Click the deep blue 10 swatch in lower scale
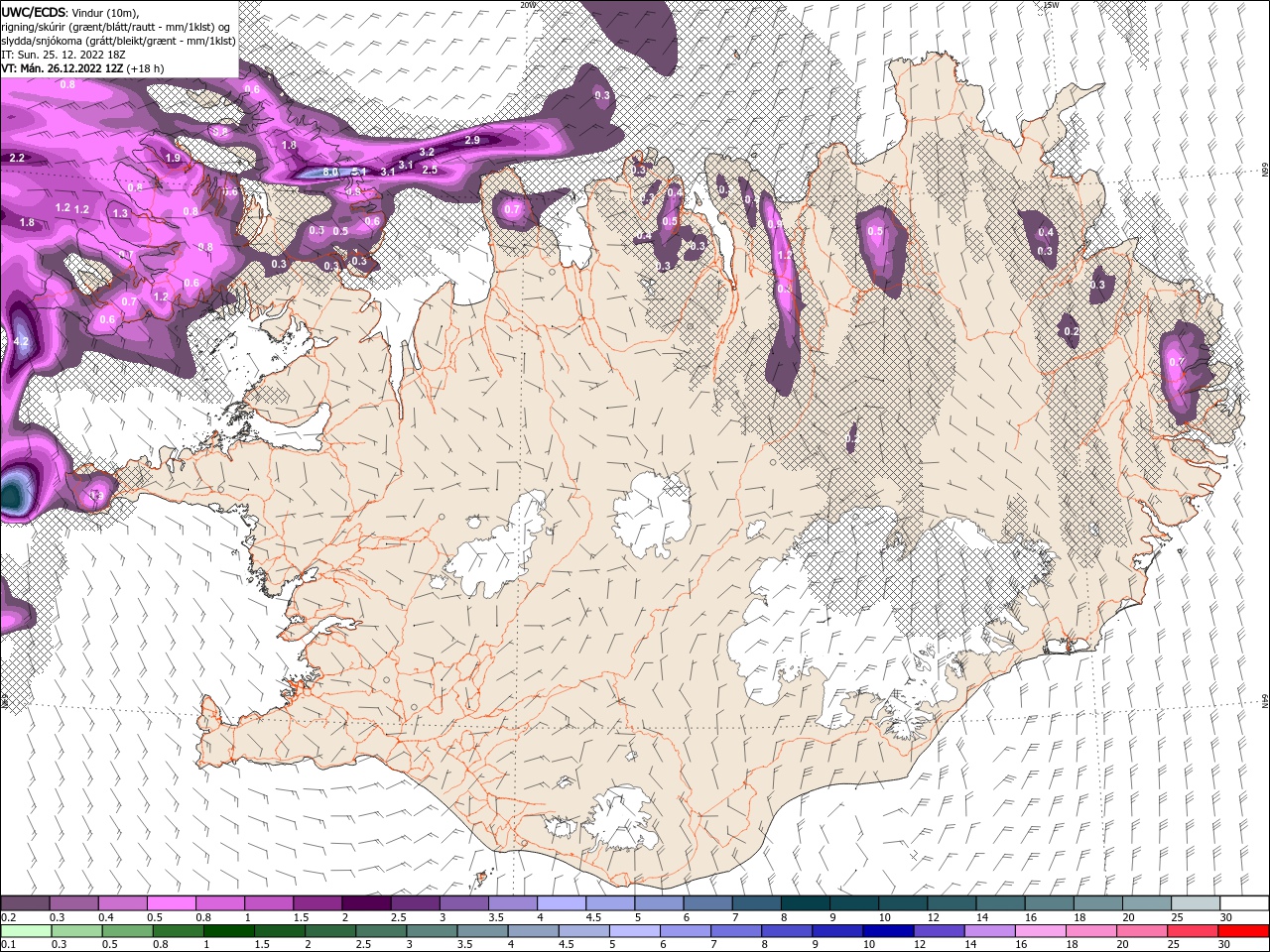This screenshot has width=1270, height=952. [x=886, y=931]
